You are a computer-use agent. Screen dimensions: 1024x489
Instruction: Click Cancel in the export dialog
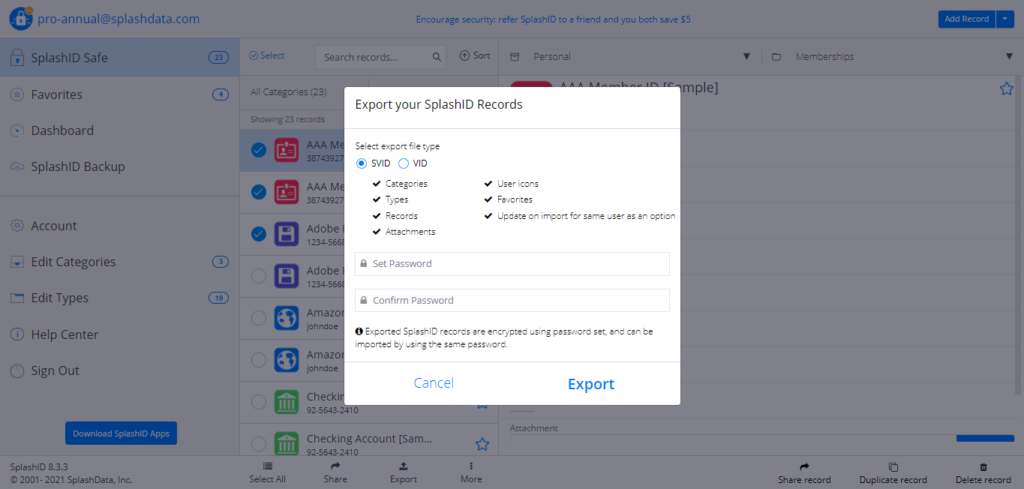pos(433,383)
